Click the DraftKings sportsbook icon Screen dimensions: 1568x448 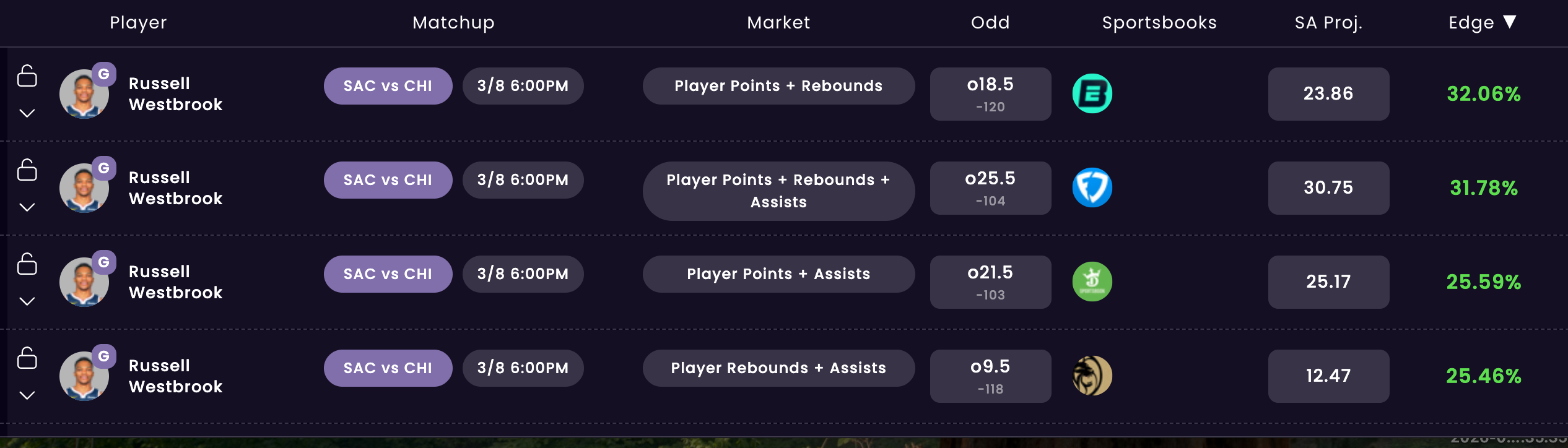[1092, 282]
